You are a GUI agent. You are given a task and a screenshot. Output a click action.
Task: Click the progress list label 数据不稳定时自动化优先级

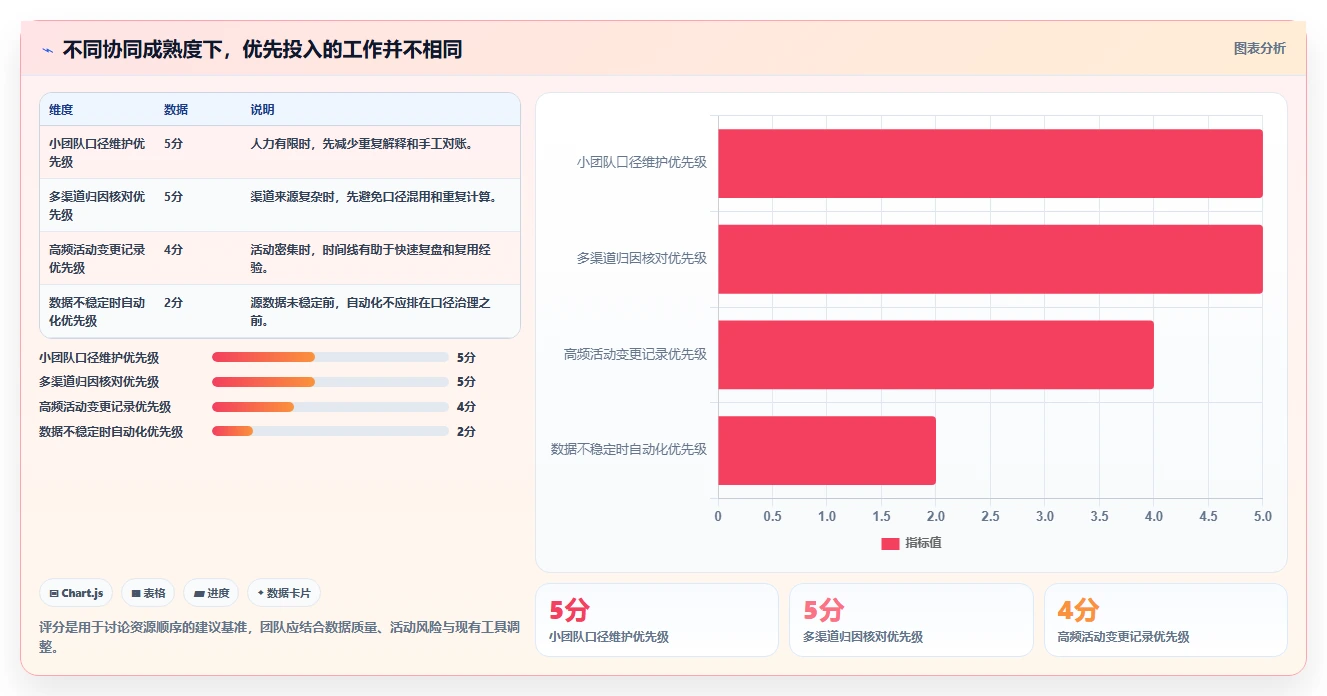tap(111, 432)
